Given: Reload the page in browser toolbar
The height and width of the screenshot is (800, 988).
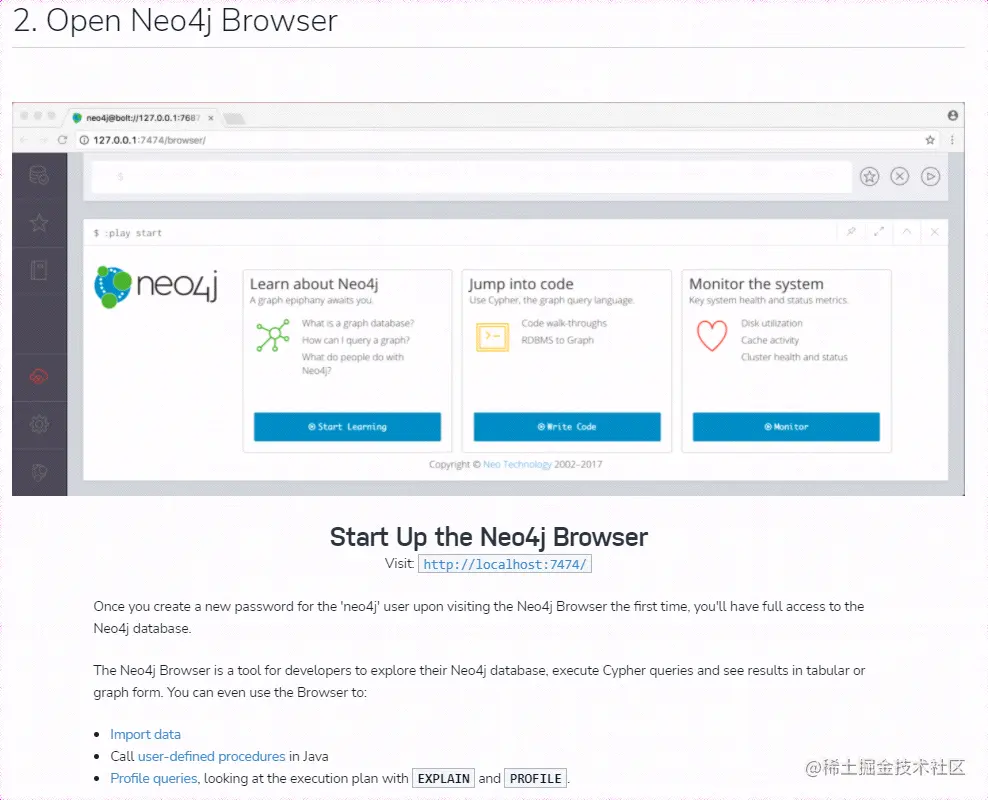Looking at the screenshot, I should (62, 140).
